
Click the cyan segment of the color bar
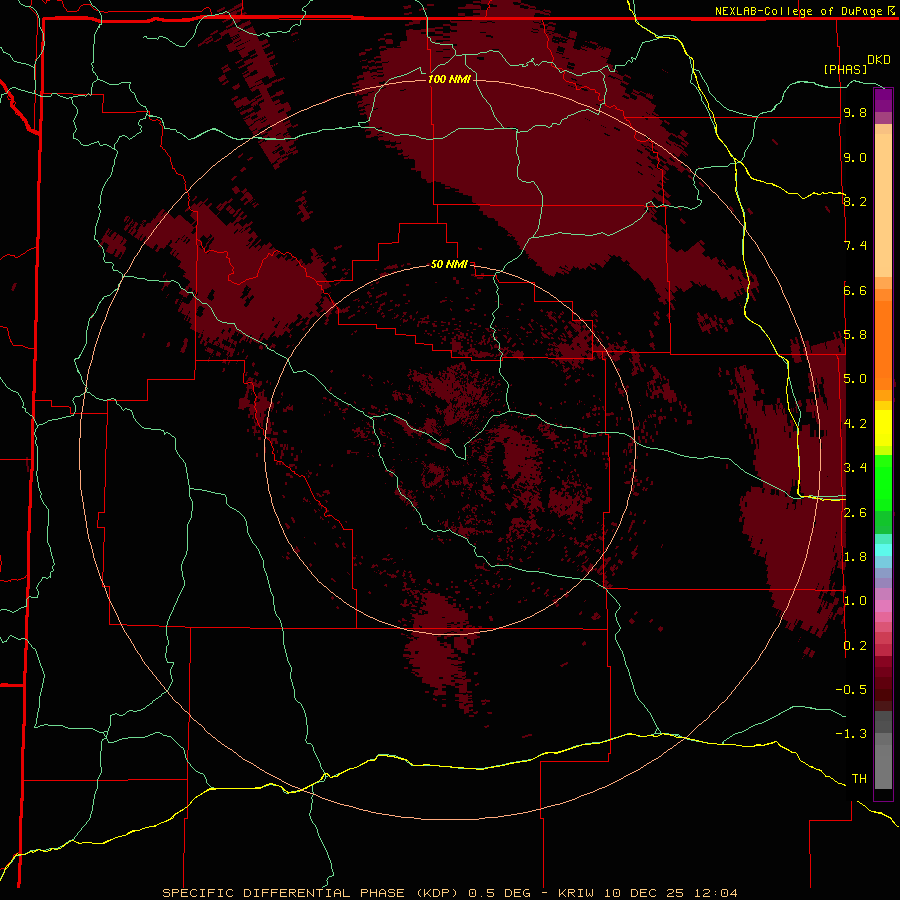883,550
